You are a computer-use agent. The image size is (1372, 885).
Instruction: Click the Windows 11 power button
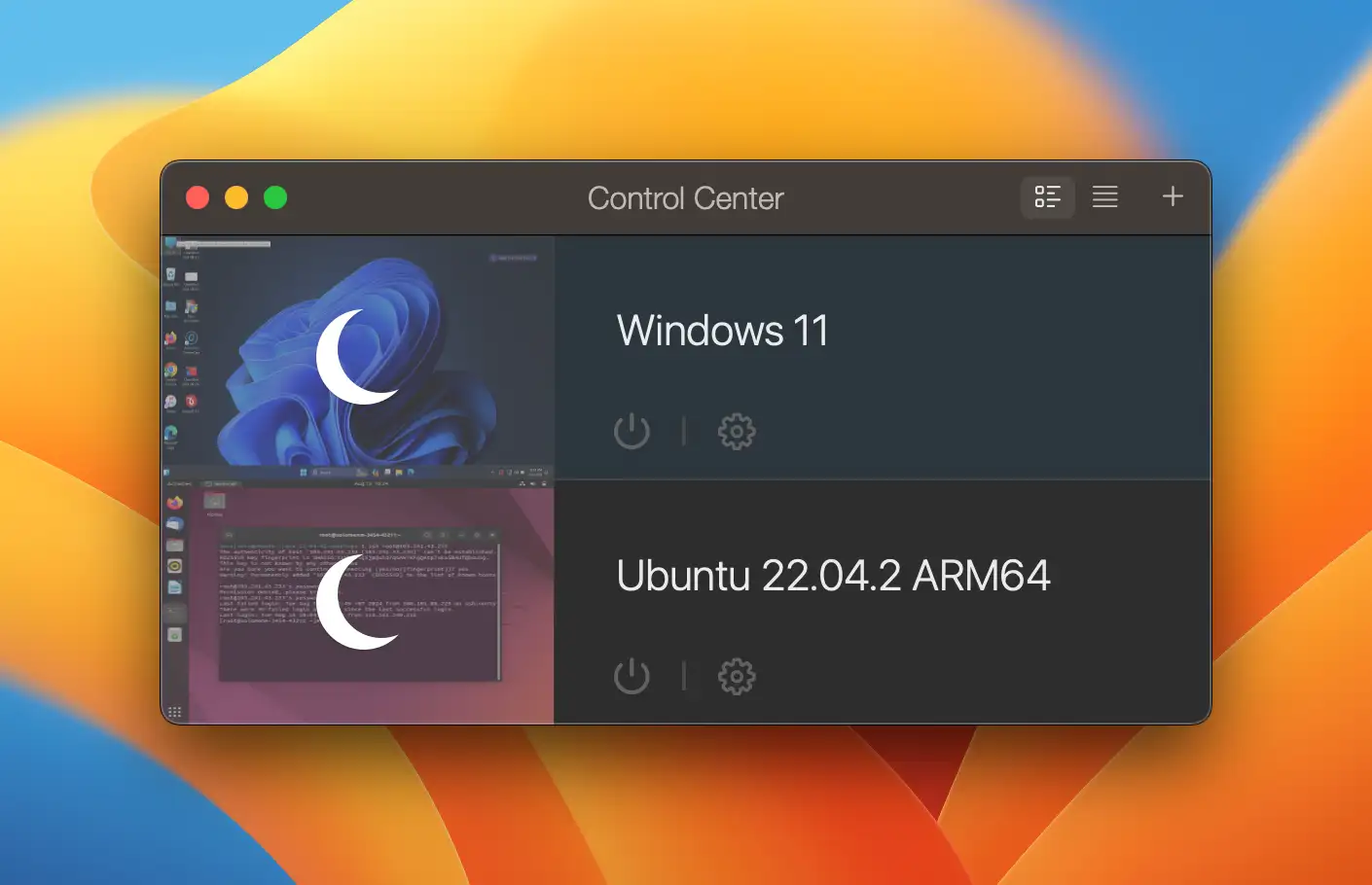[632, 431]
